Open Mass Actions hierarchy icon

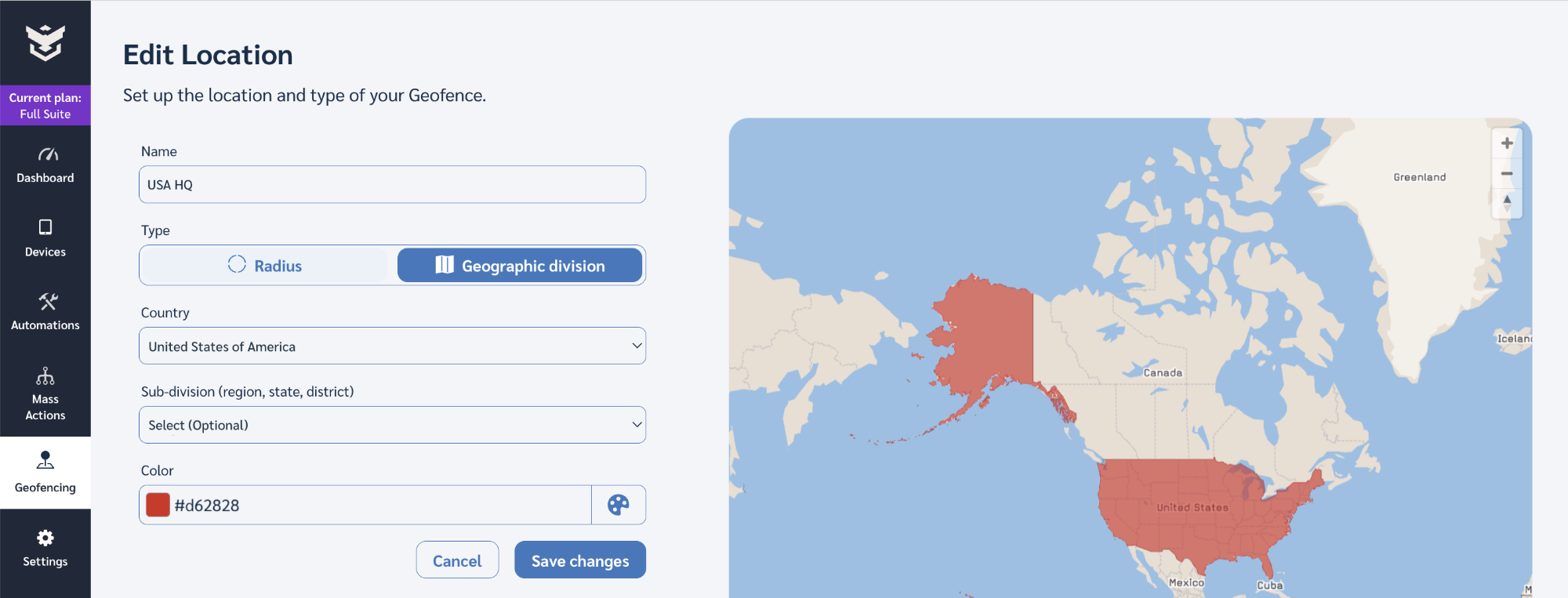click(45, 376)
